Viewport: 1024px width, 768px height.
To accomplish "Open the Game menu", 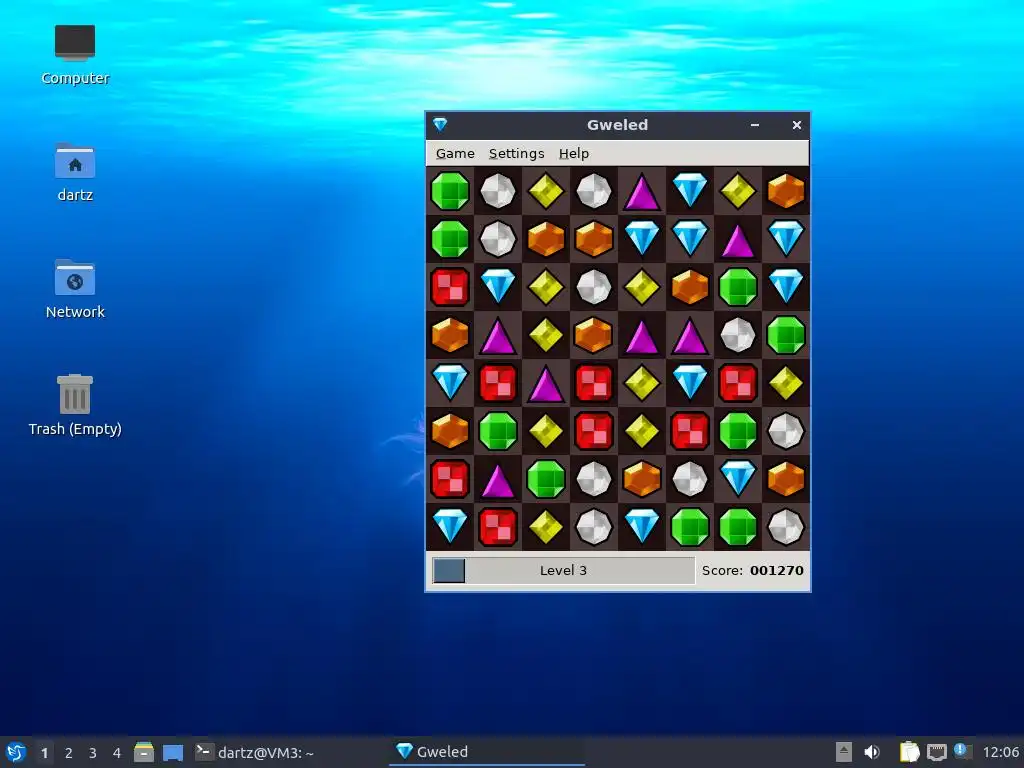I will coord(455,153).
